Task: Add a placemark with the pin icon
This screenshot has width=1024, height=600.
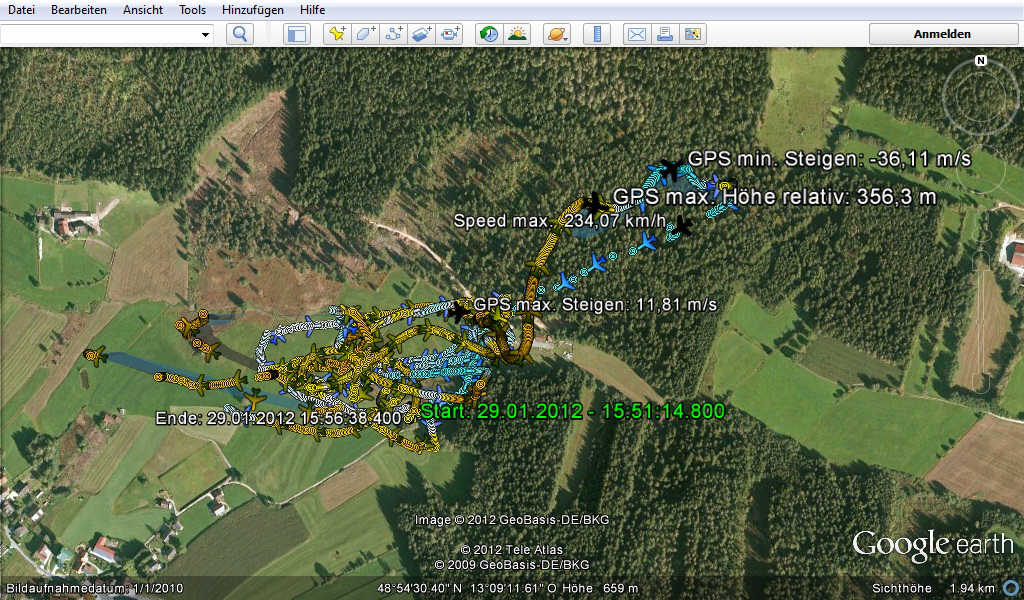Action: (x=338, y=34)
